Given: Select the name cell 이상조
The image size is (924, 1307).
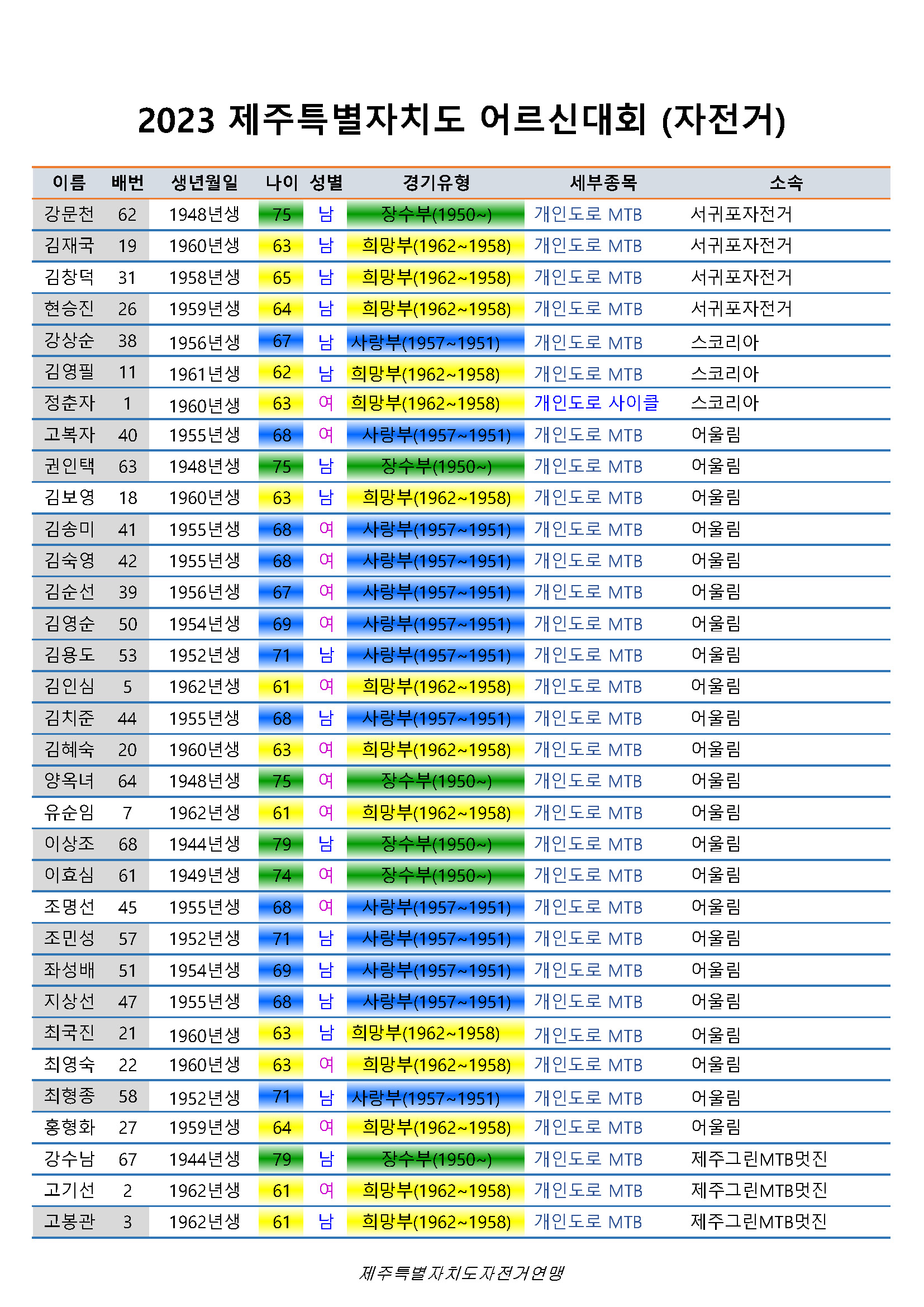Looking at the screenshot, I should [69, 844].
